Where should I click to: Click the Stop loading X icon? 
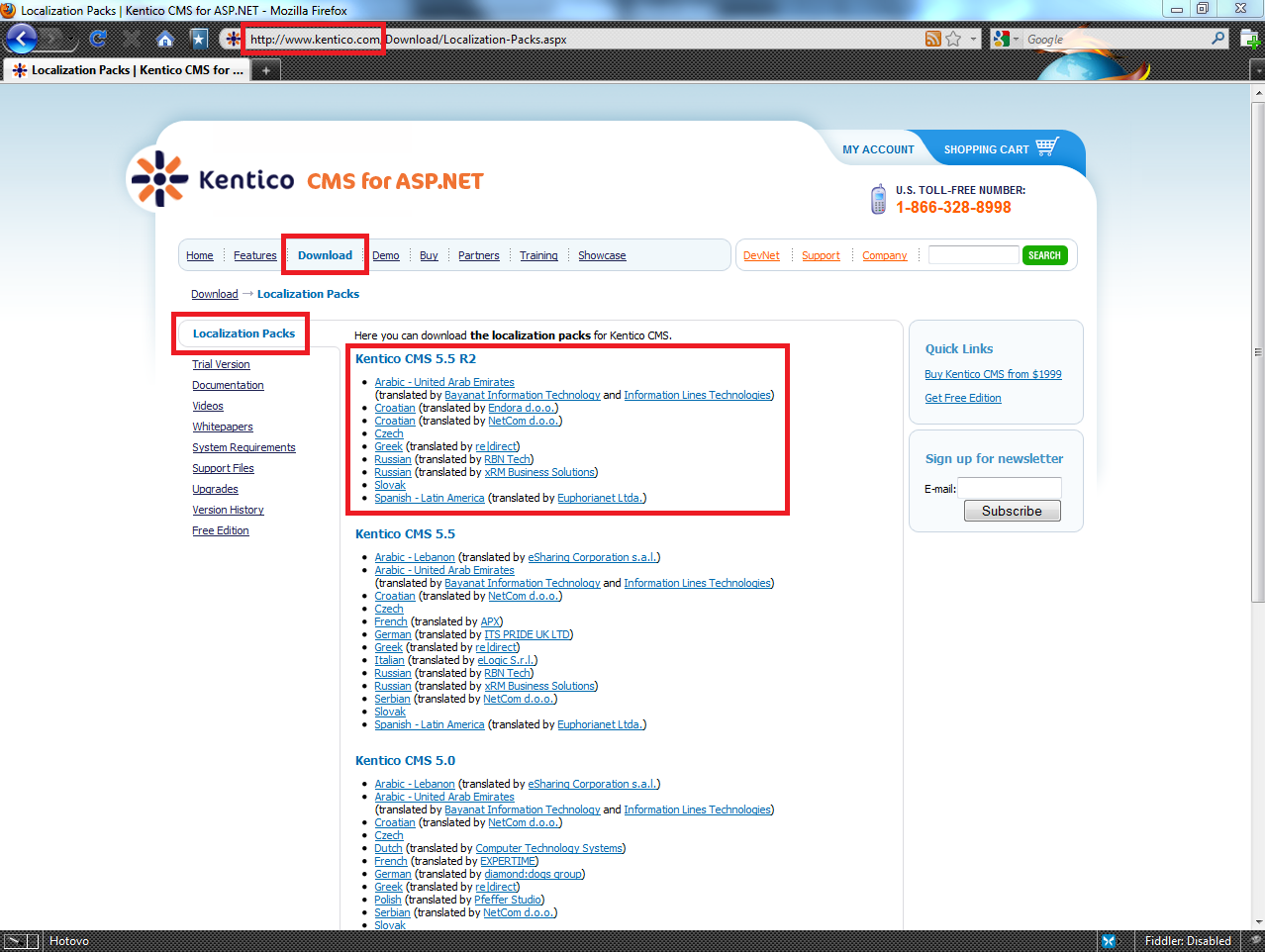(131, 39)
